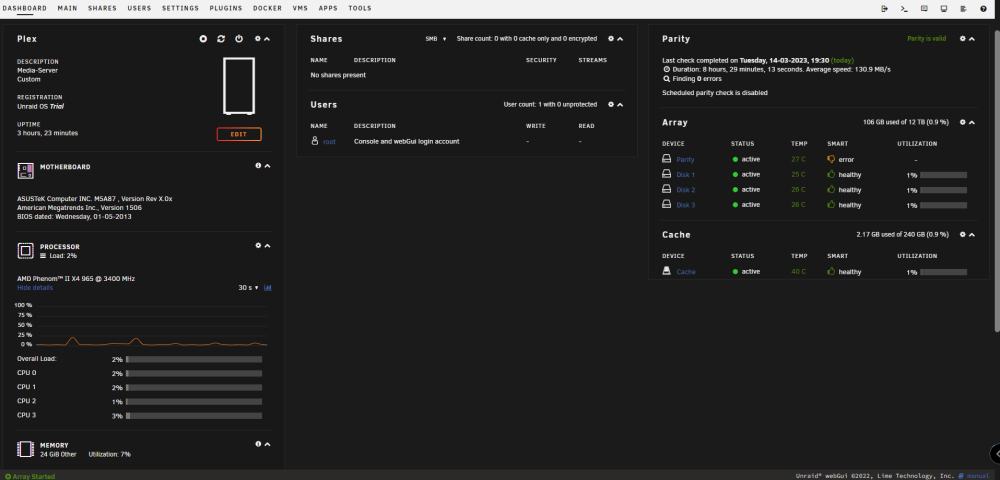Click the system Info monitor icon
This screenshot has width=1000, height=480.
[x=943, y=9]
